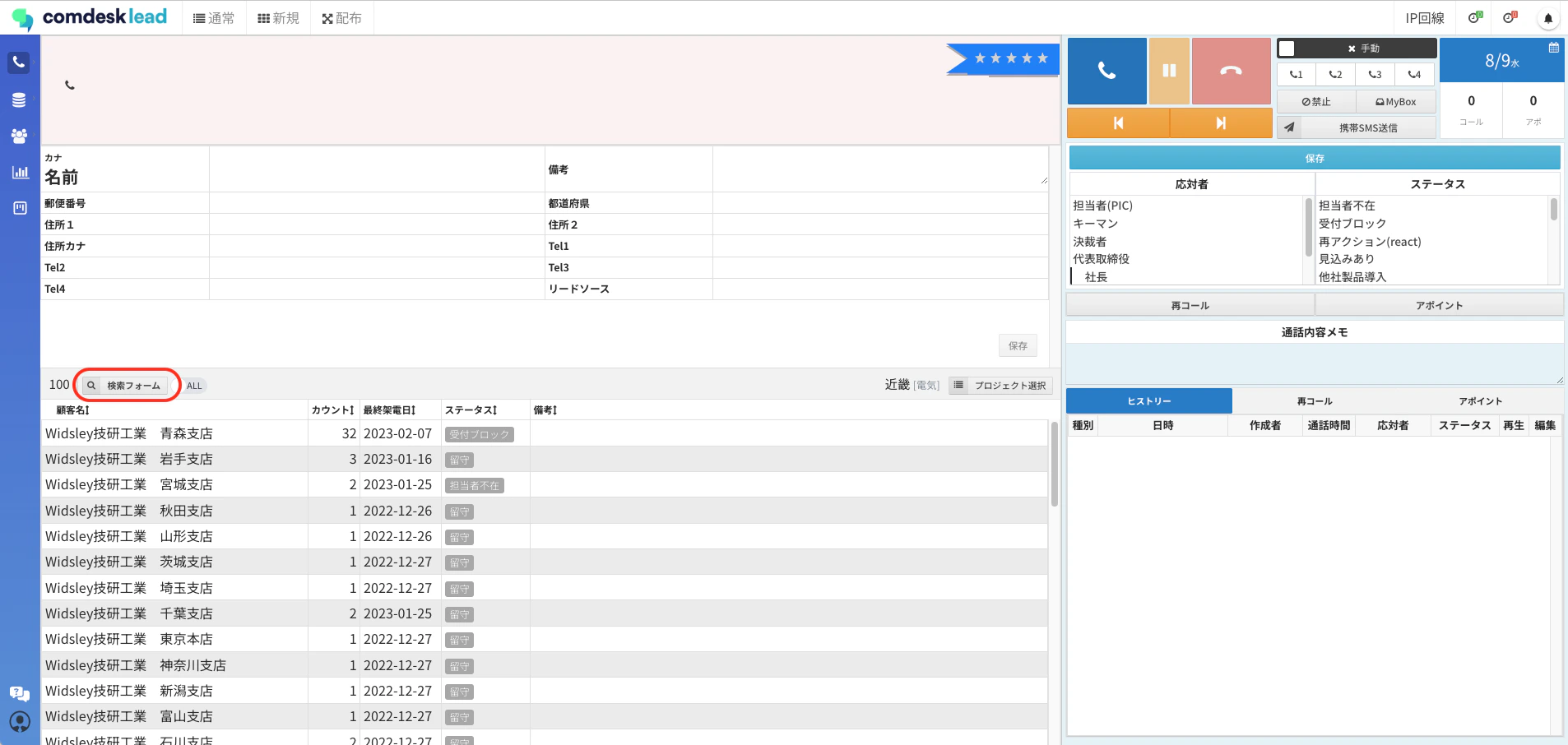The height and width of the screenshot is (745, 1568).
Task: Click IP回線 in top bar
Action: tap(1424, 18)
